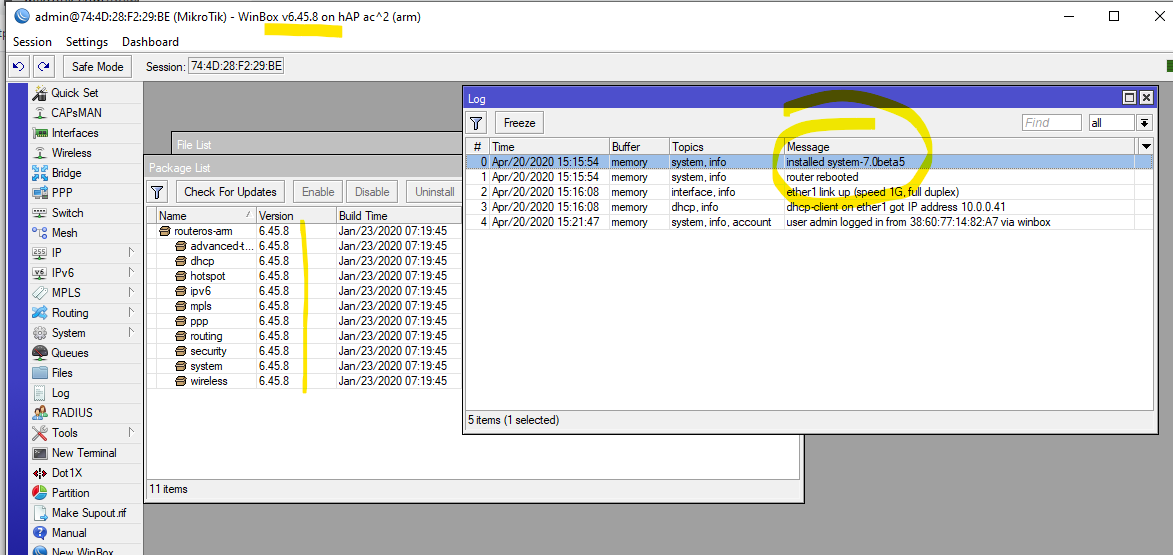1173x555 pixels.
Task: Expand the IPv6 submenu
Action: coord(132,273)
